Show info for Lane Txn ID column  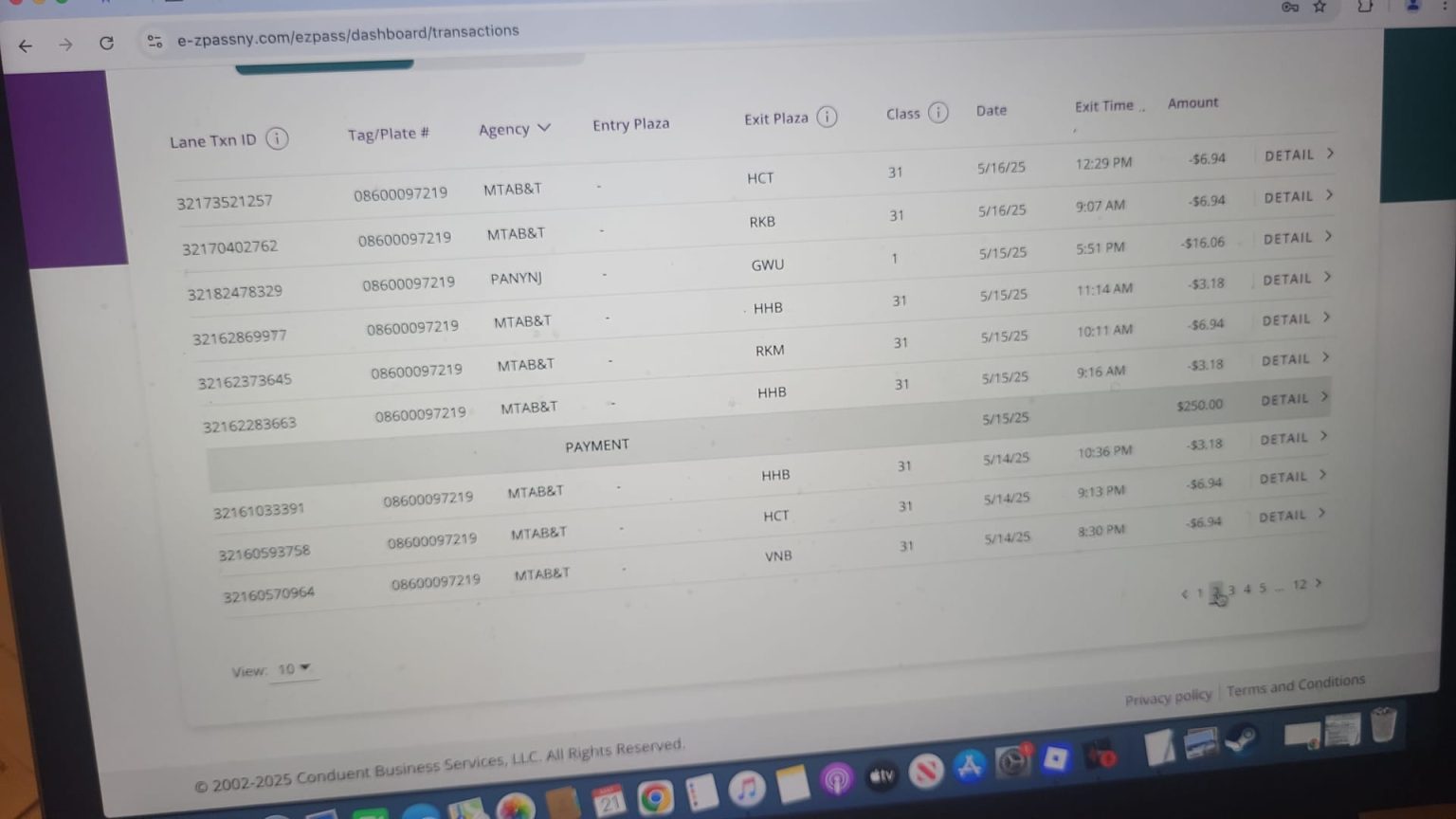pyautogui.click(x=277, y=138)
